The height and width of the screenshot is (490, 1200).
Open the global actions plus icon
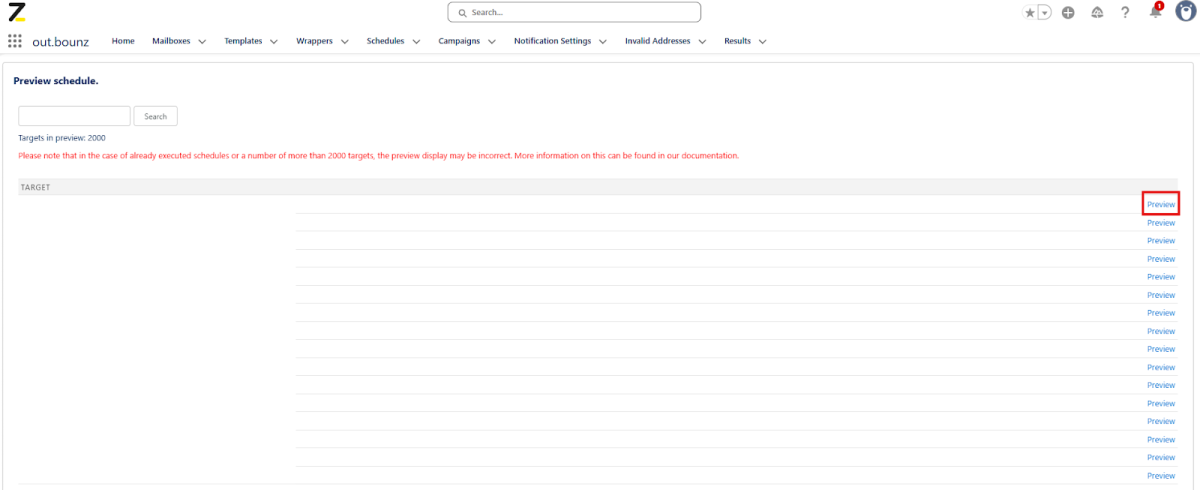tap(1068, 12)
